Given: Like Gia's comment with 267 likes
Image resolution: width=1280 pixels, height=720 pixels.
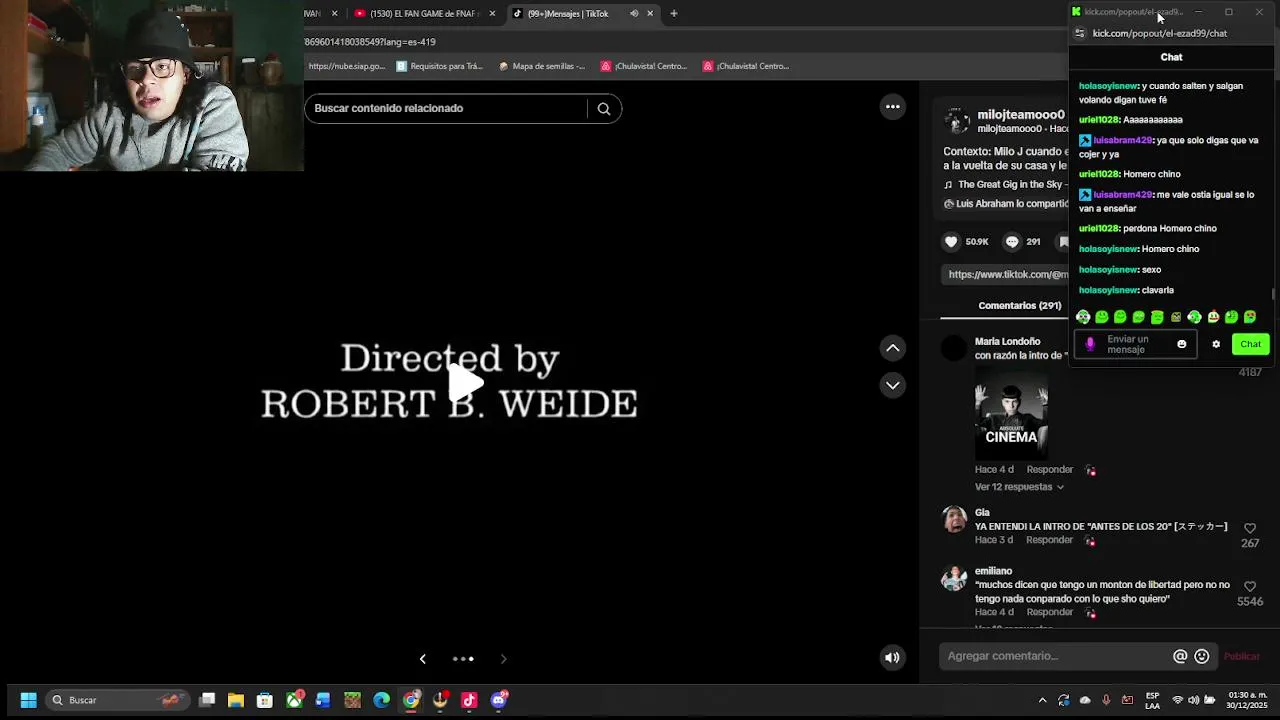Looking at the screenshot, I should click(1250, 528).
